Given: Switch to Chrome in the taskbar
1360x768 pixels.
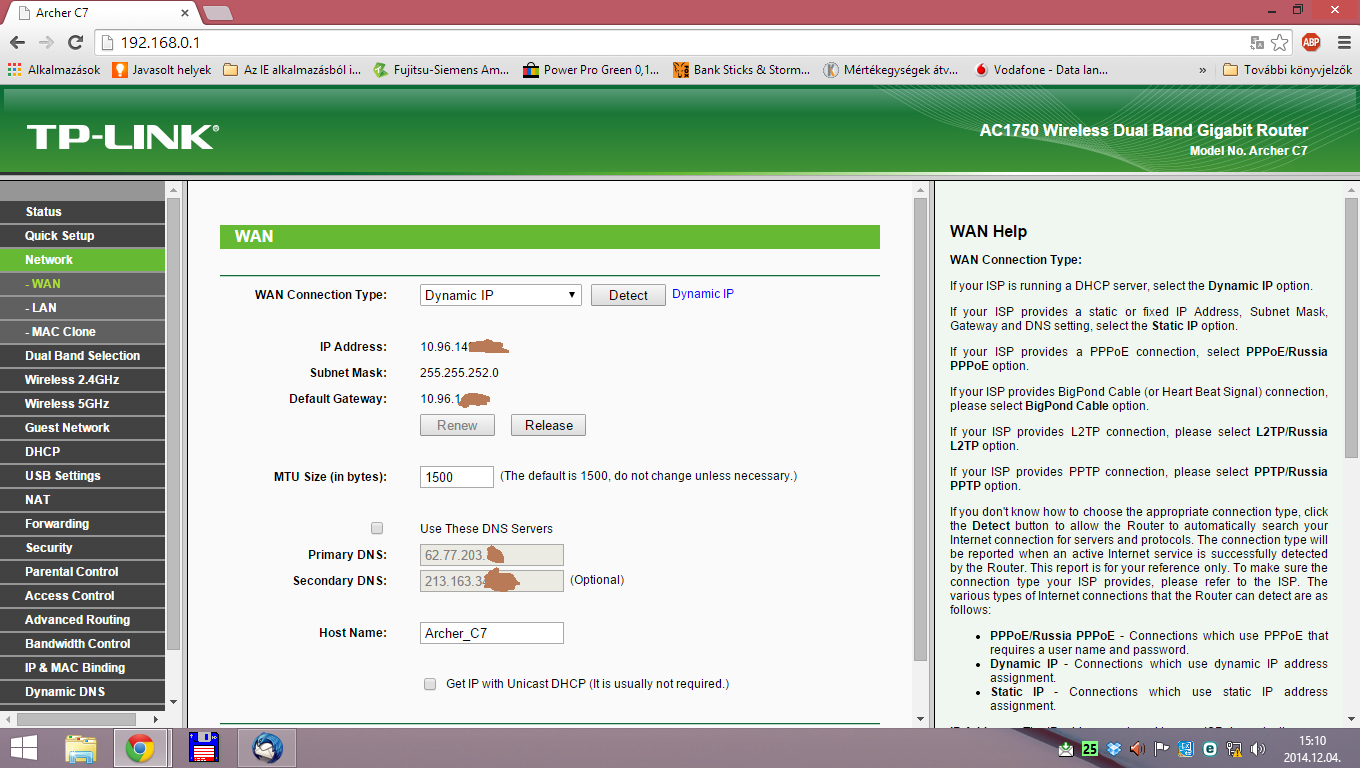Looking at the screenshot, I should (139, 748).
